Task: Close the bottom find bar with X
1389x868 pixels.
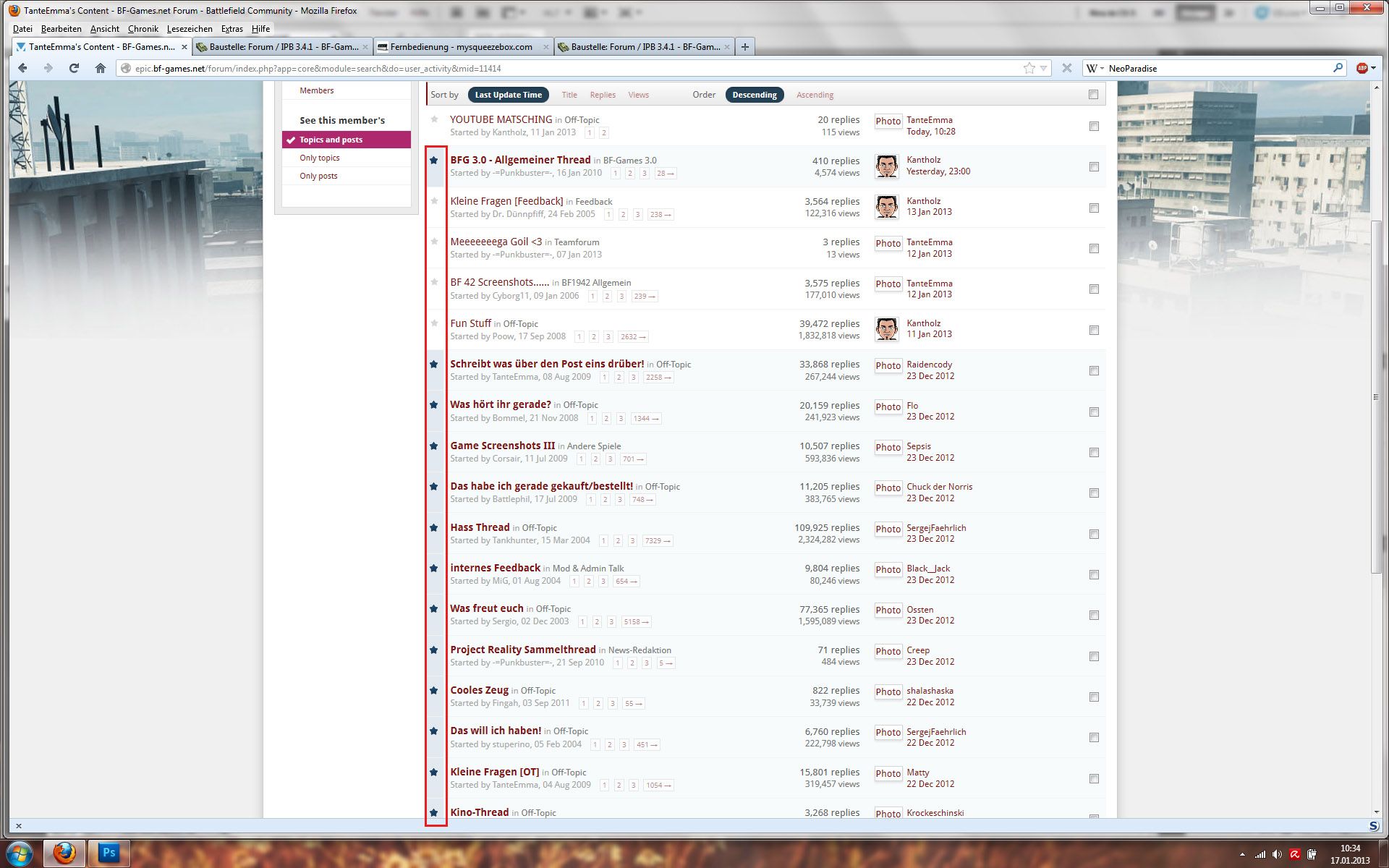Action: [19, 825]
